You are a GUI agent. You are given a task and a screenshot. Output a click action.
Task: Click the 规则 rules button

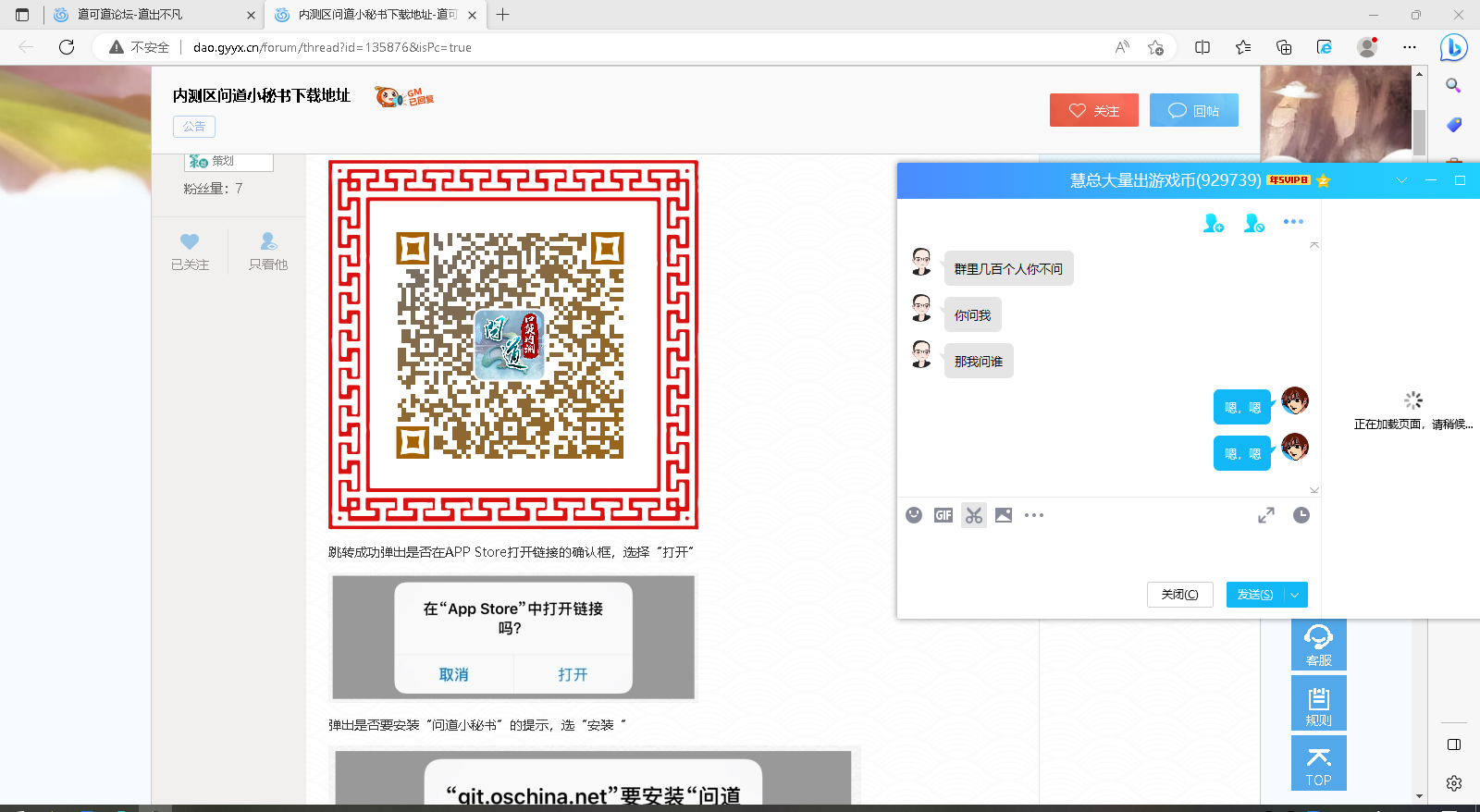(1319, 704)
